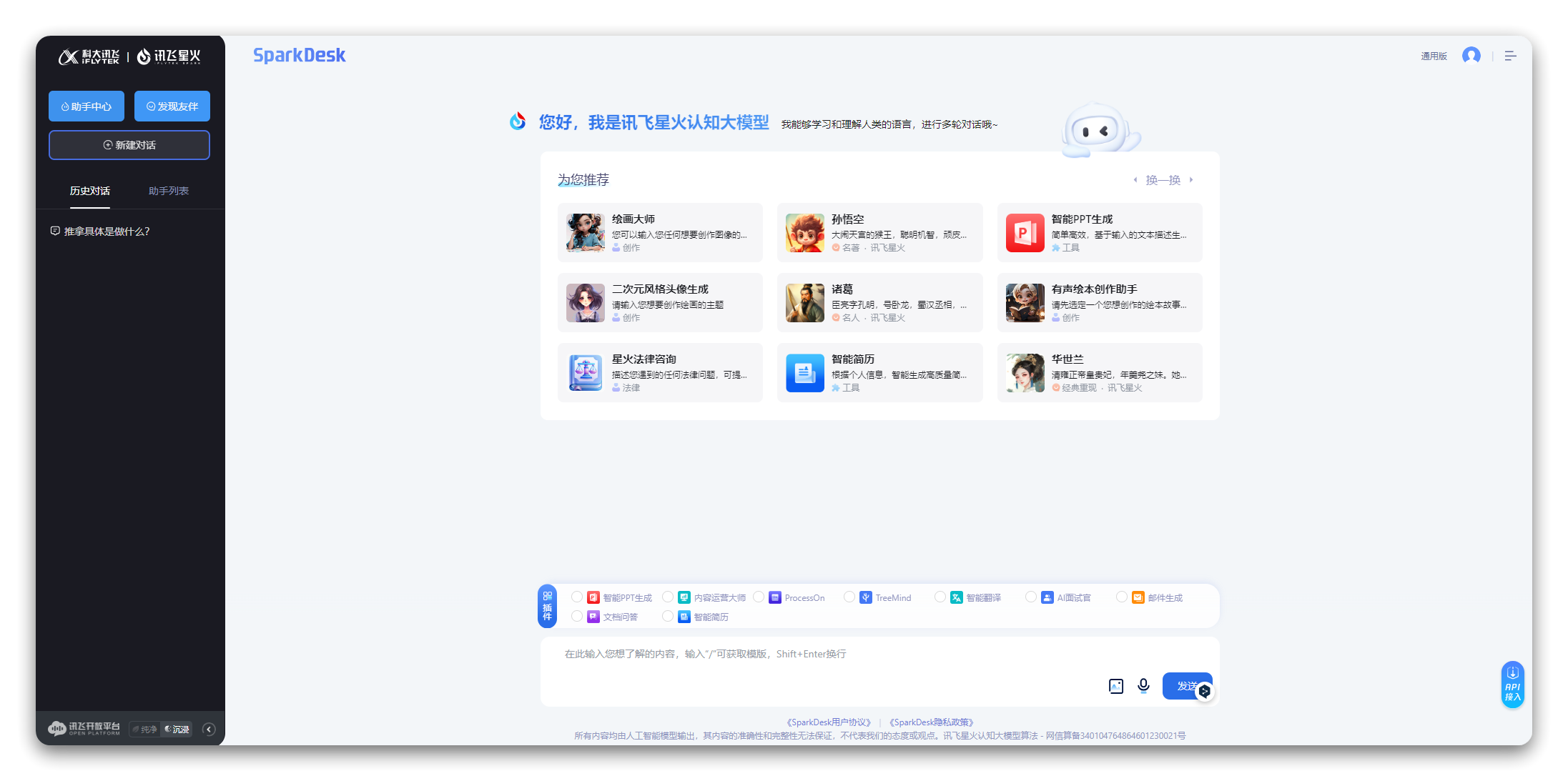
Task: Switch to 纯净 display mode
Action: [x=145, y=730]
